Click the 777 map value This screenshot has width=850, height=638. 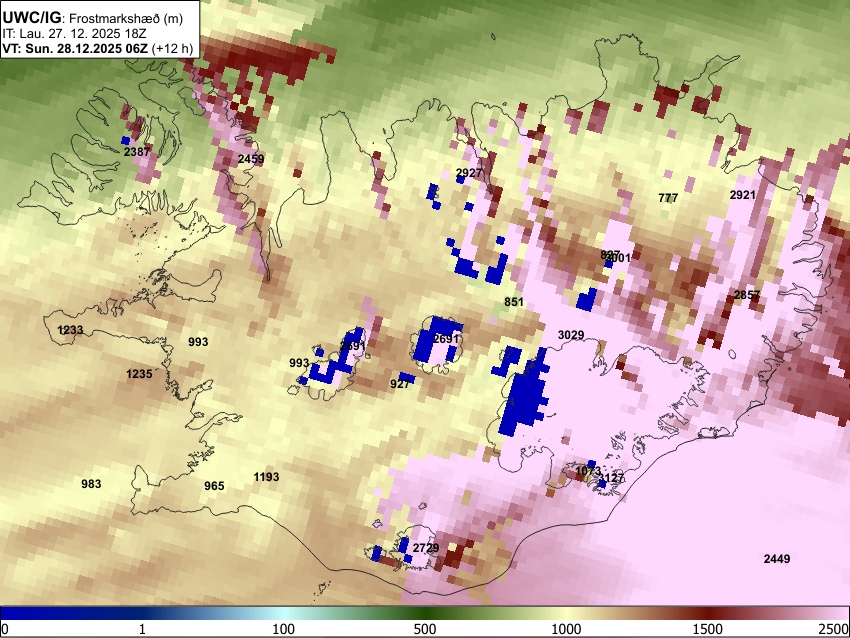tap(668, 198)
